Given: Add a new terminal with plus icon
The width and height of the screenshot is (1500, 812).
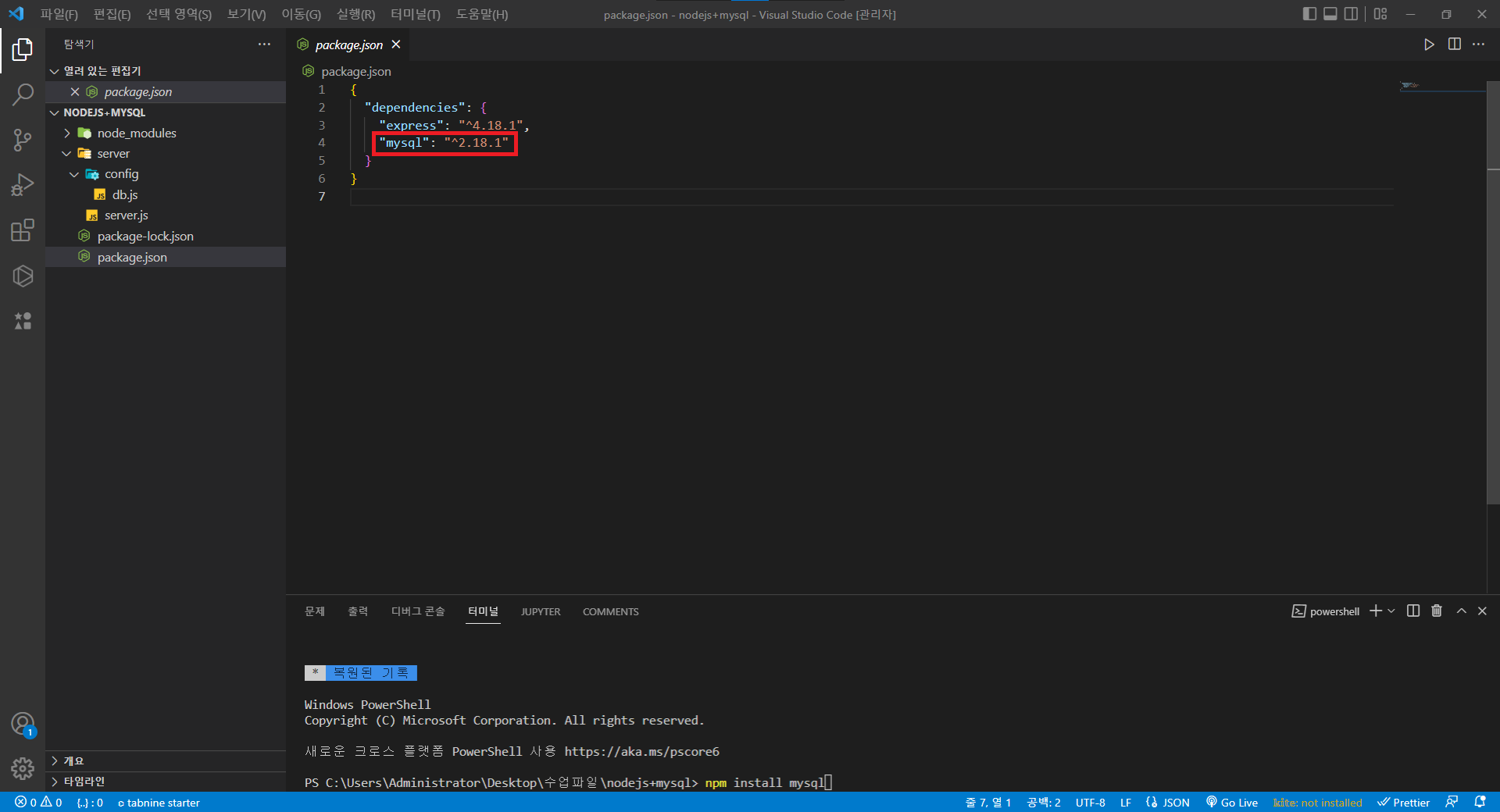Looking at the screenshot, I should pyautogui.click(x=1376, y=611).
